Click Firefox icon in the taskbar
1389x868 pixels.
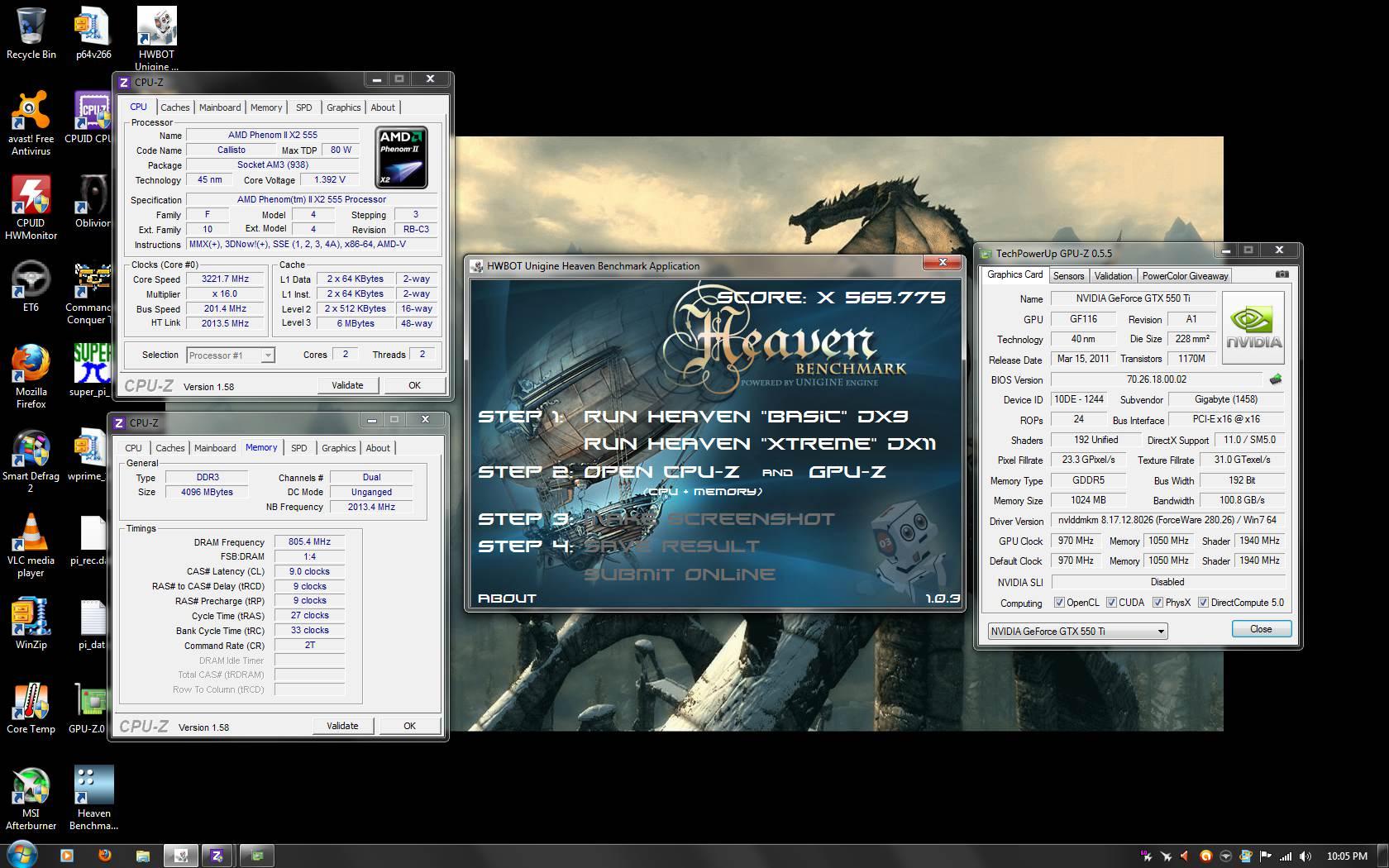[105, 856]
